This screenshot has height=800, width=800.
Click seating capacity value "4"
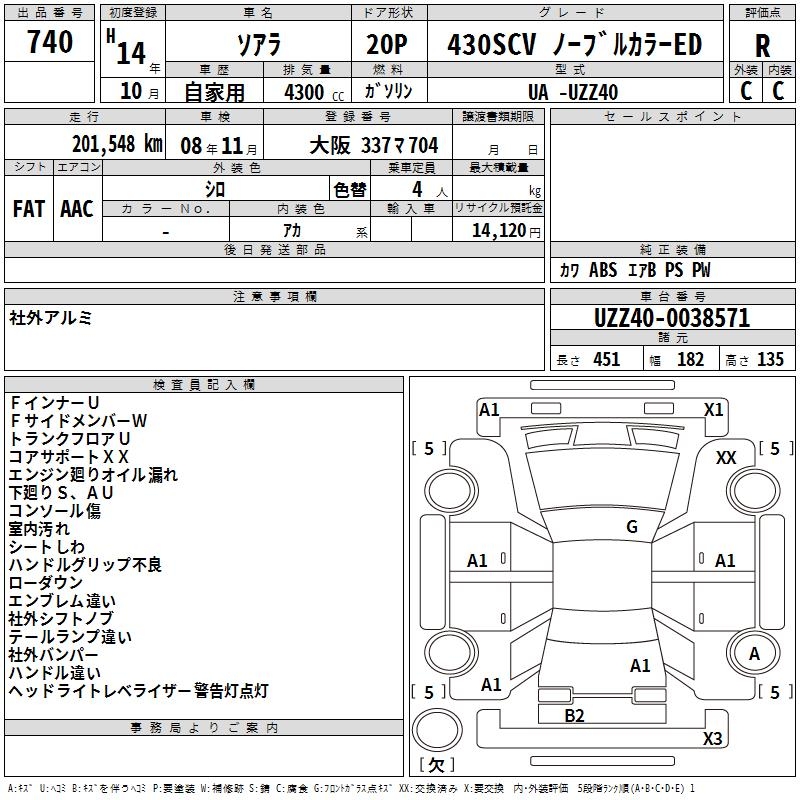(417, 189)
